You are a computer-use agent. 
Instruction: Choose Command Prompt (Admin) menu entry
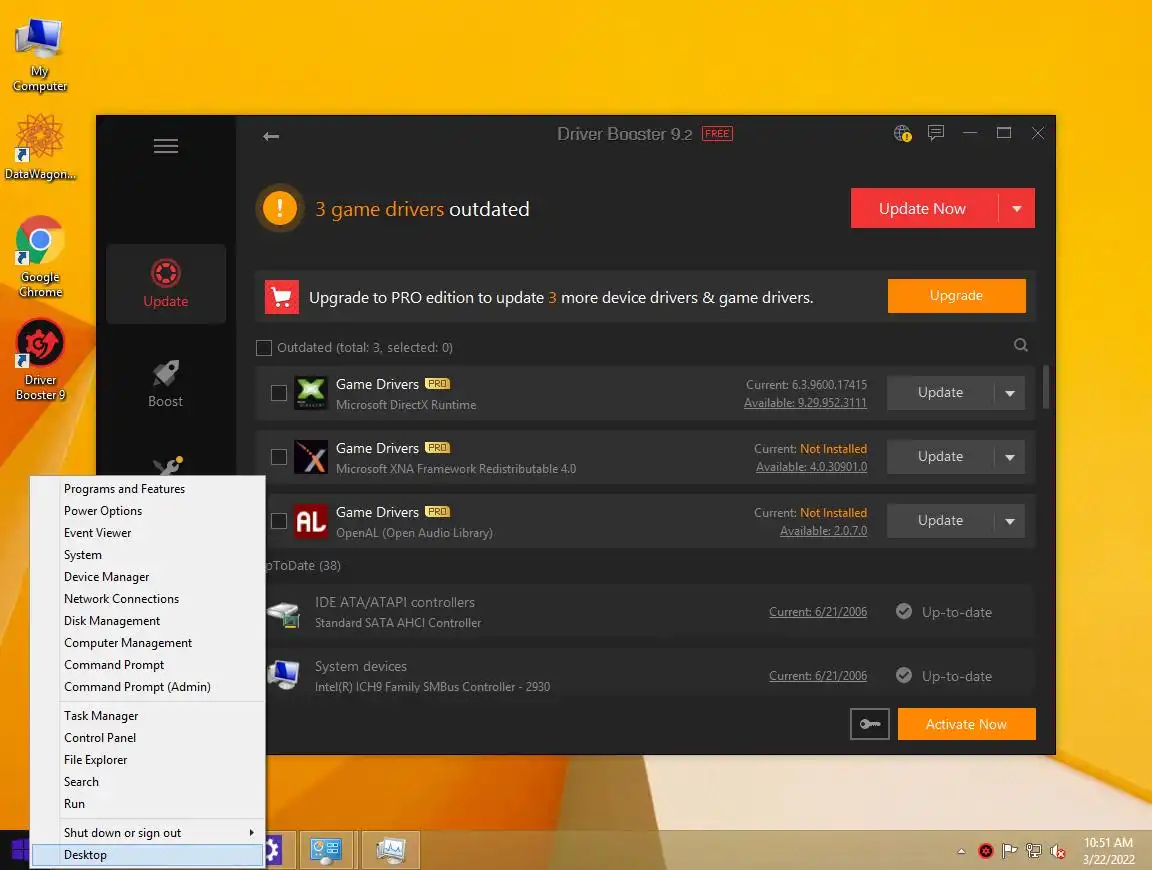coord(147,686)
